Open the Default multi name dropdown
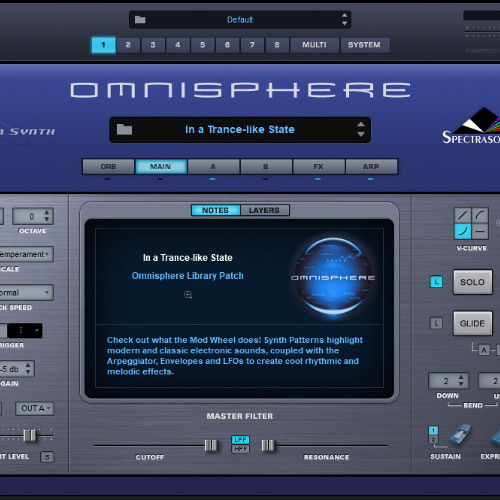Viewport: 500px width, 500px height. click(x=240, y=20)
